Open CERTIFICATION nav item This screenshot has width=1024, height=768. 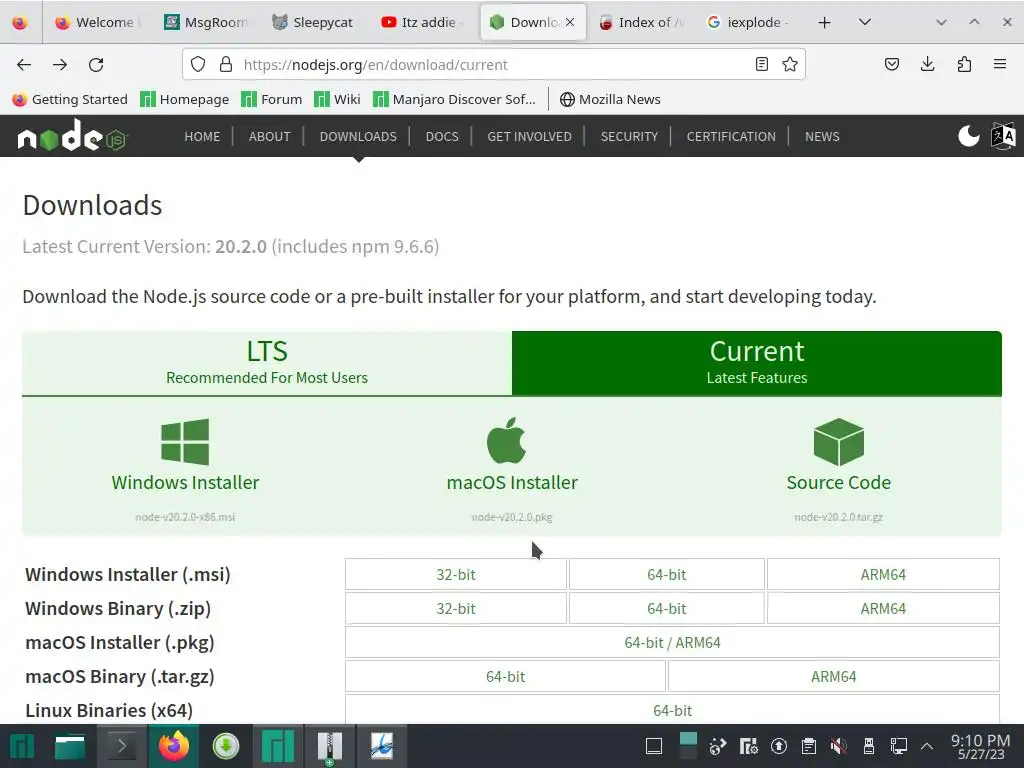(x=731, y=136)
